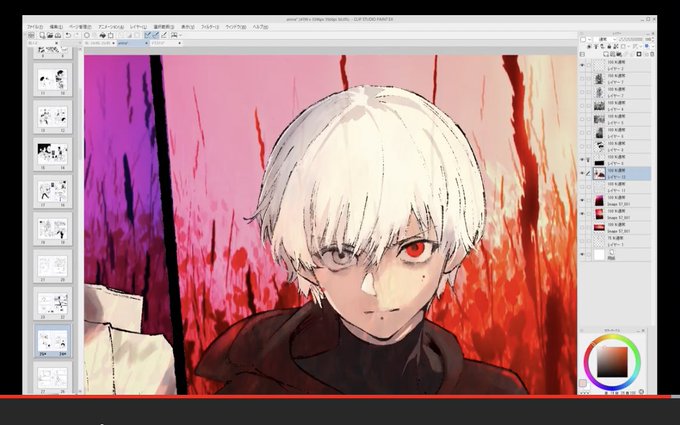This screenshot has width=680, height=425.
Task: Click the New document icon
Action: pyautogui.click(x=42, y=36)
